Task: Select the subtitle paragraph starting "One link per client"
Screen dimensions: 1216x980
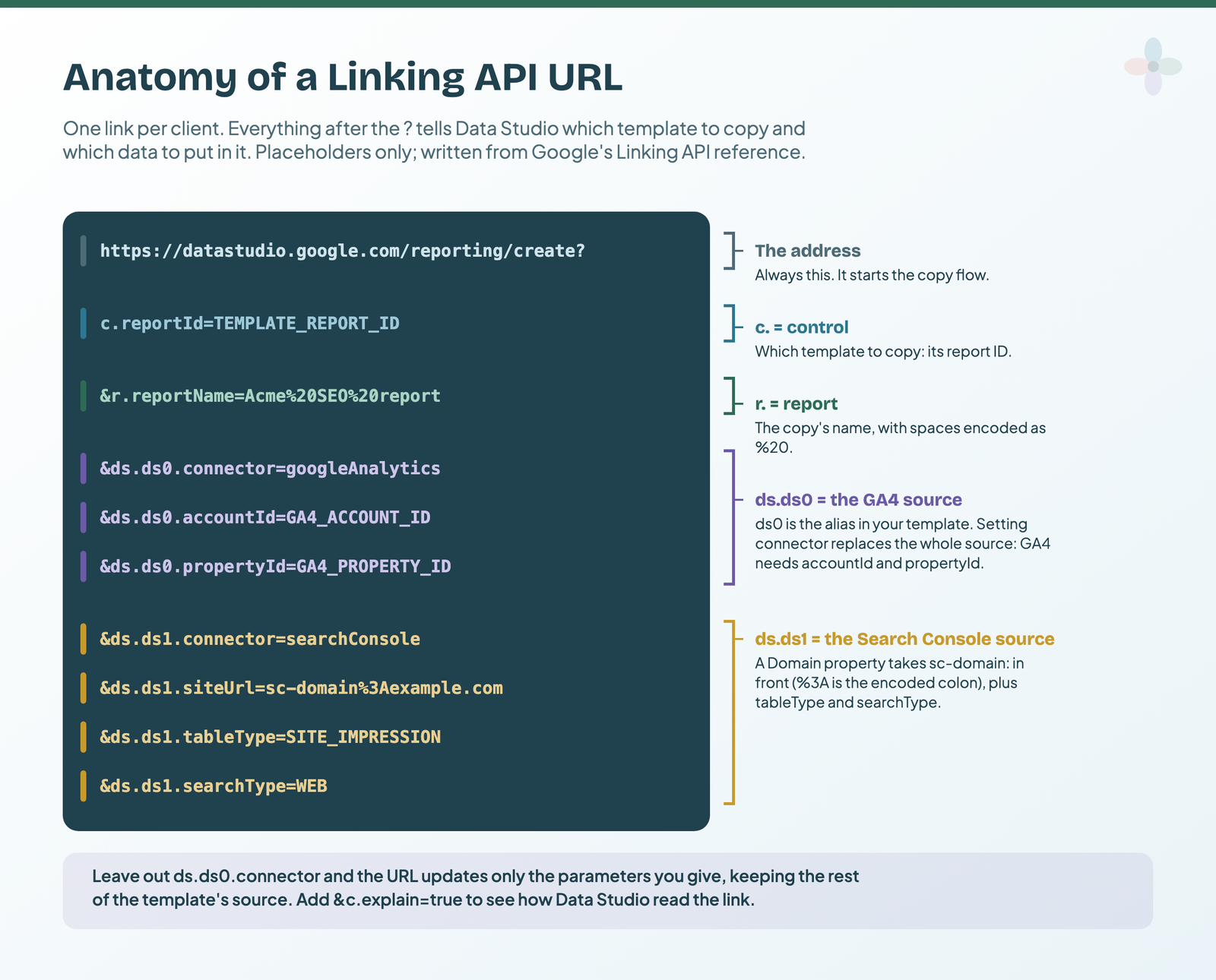Action: tap(434, 141)
